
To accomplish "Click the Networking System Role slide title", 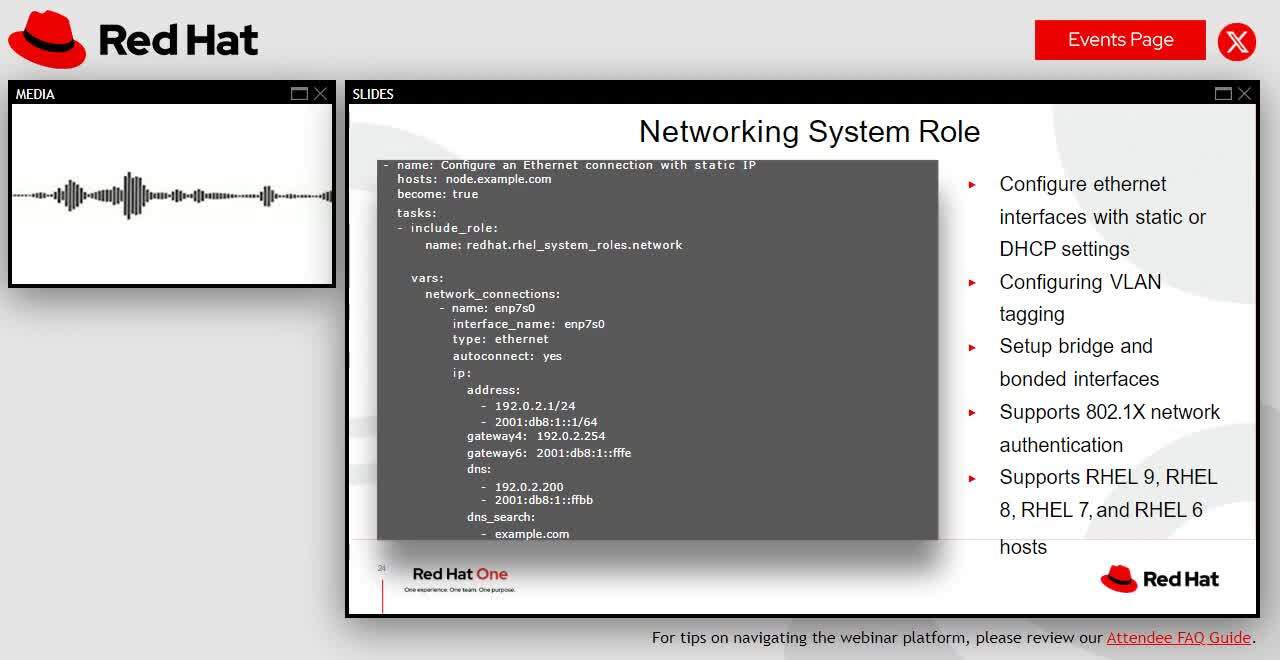I will coord(809,132).
